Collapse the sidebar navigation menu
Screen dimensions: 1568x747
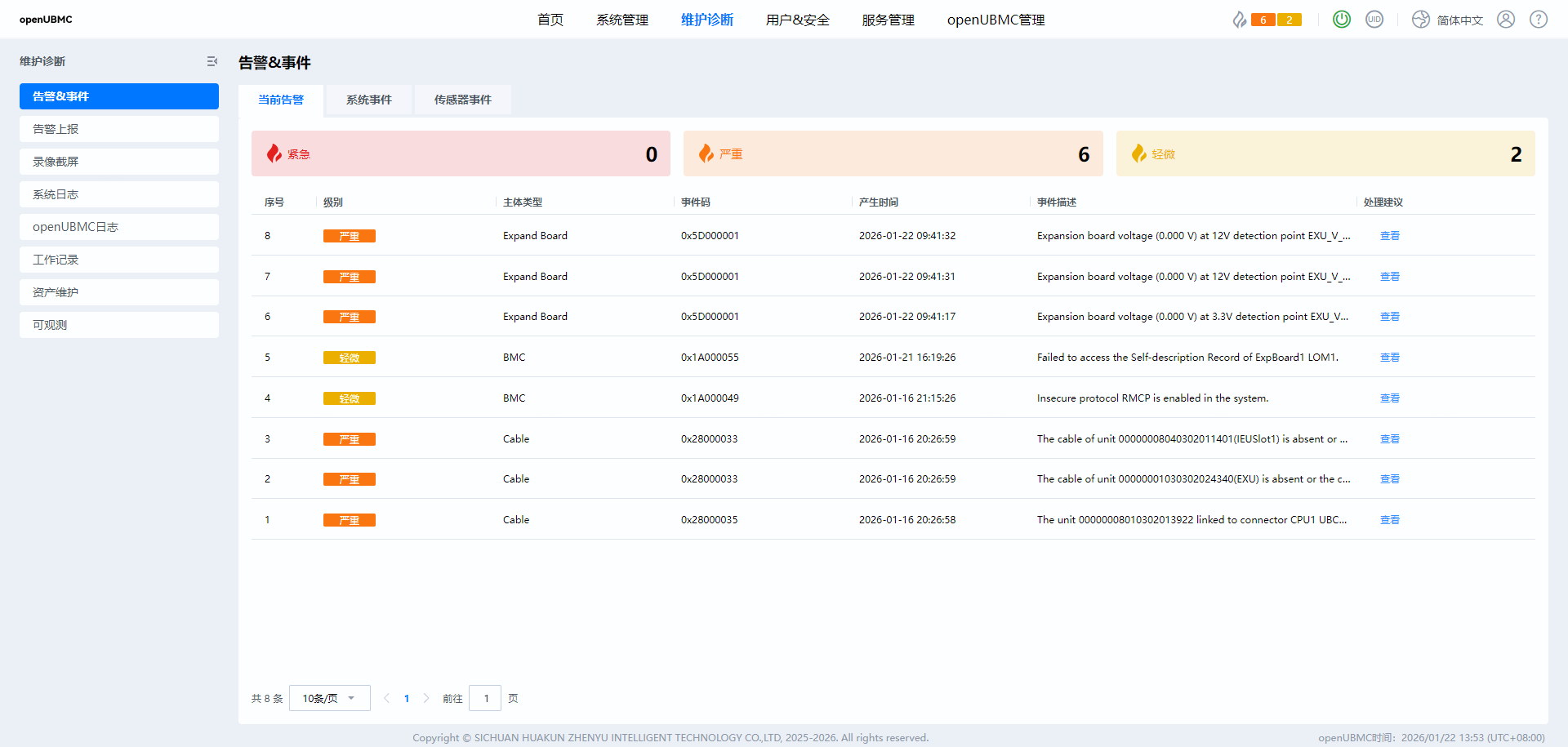tap(212, 61)
